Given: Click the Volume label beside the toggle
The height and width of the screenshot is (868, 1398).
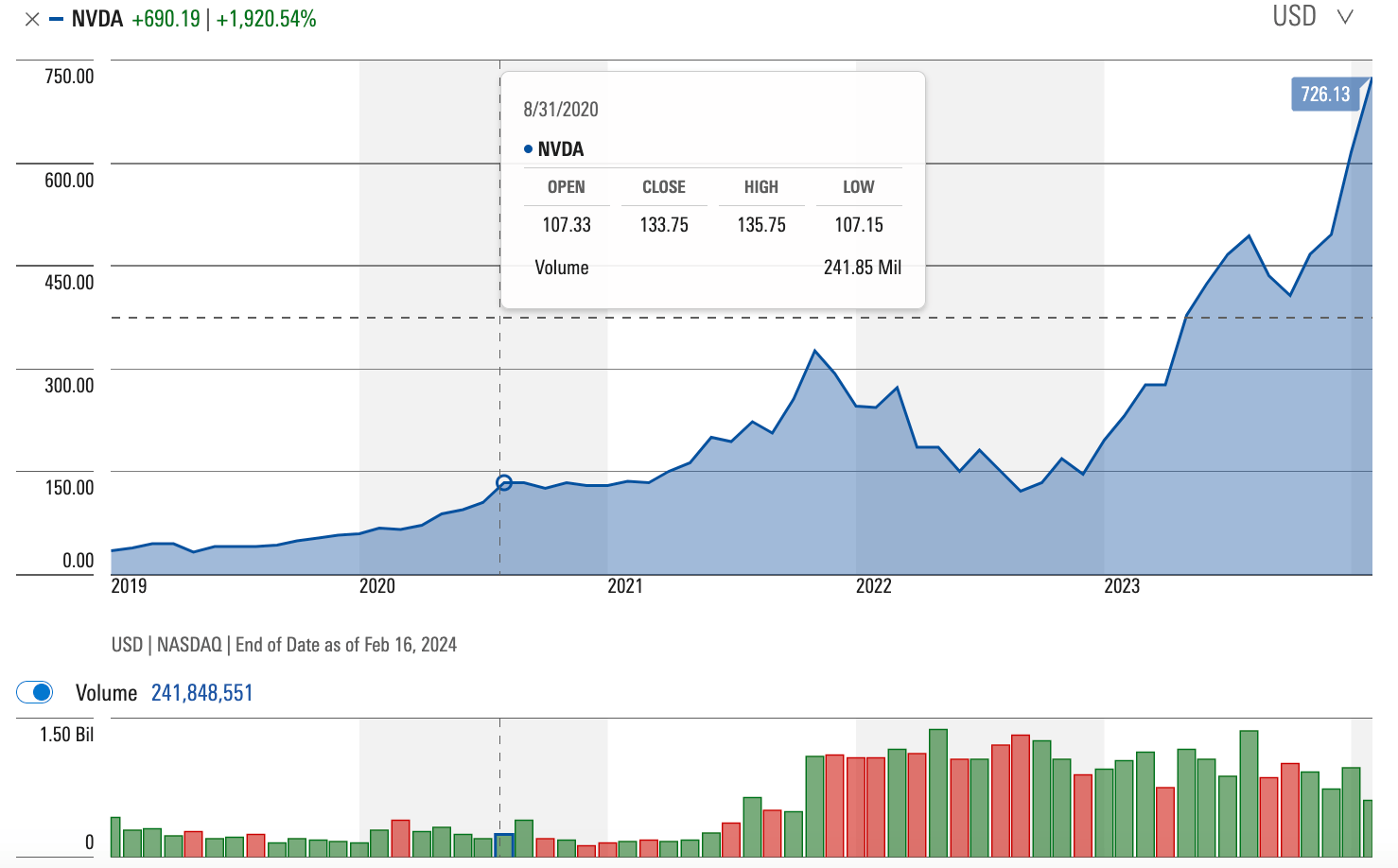Looking at the screenshot, I should point(106,693).
